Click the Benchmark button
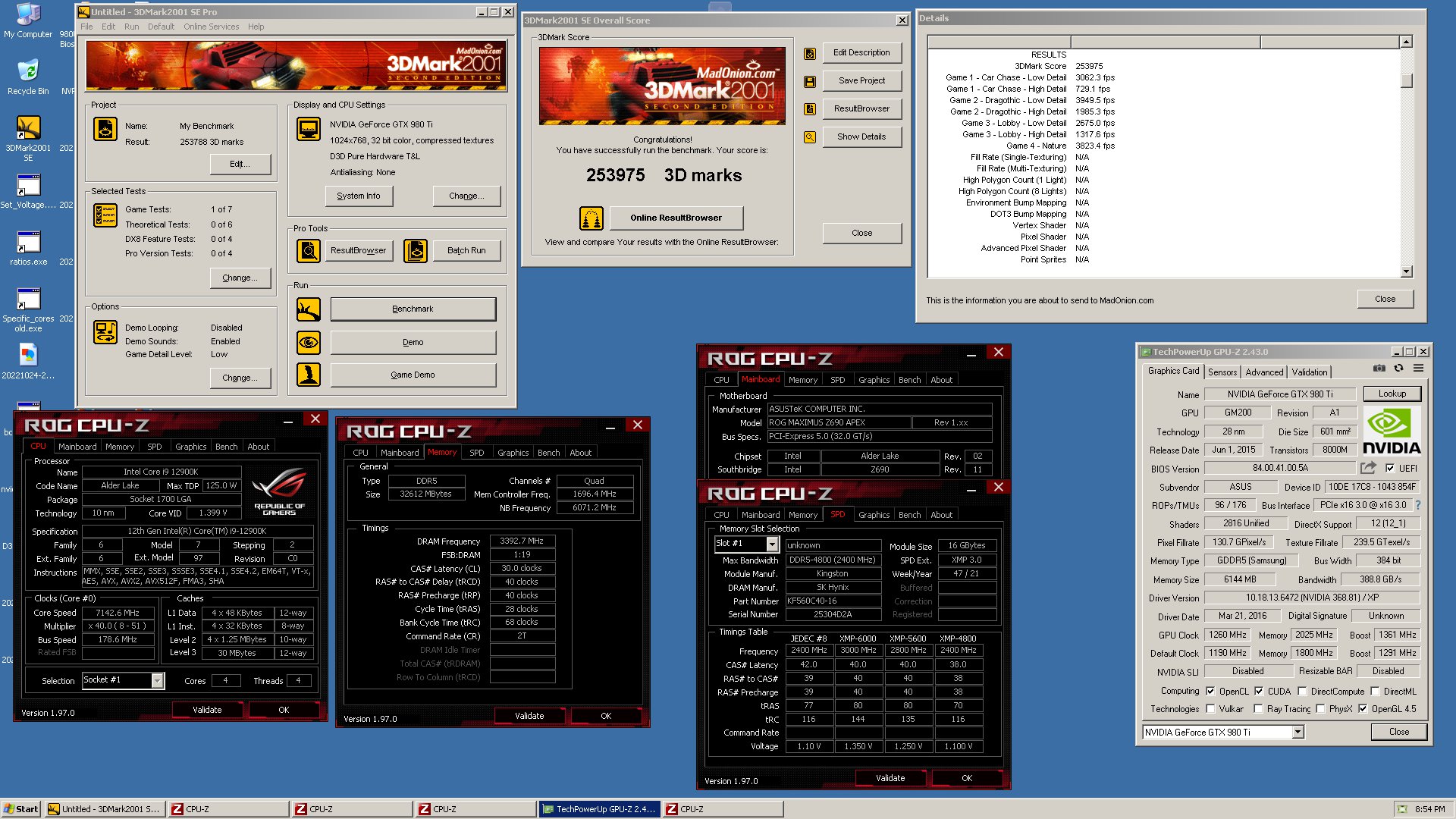 (413, 309)
